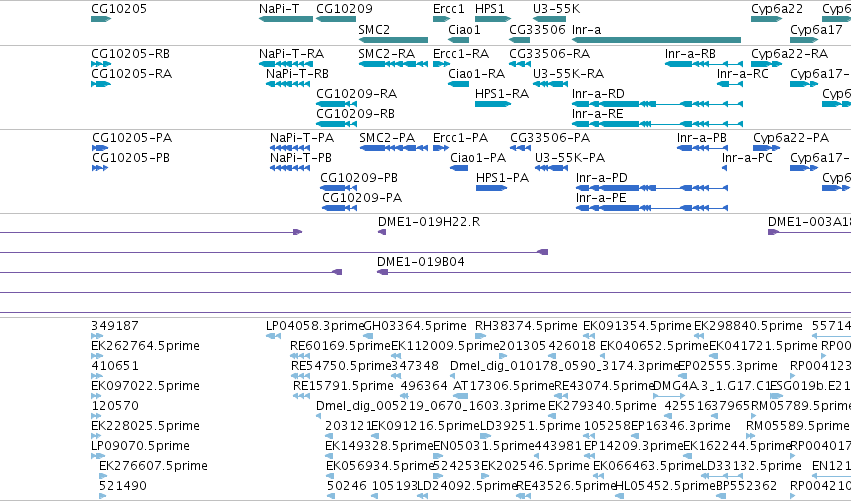Screen dimensions: 851x501
Task: Select the NaPi-T gene label
Action: (x=279, y=9)
